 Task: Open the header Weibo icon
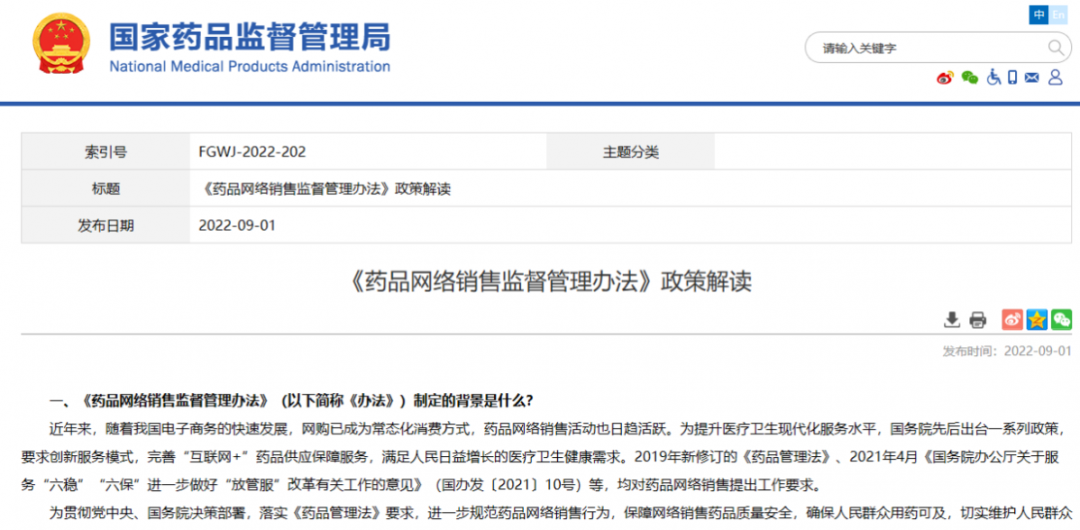tap(945, 78)
